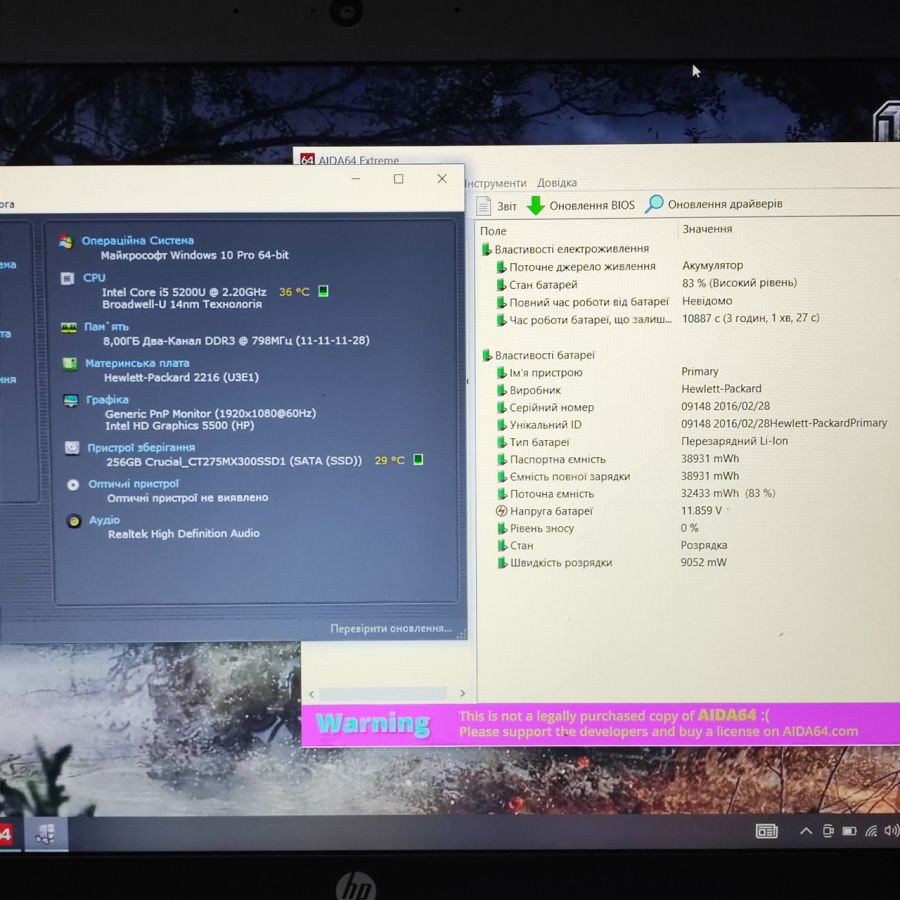
Task: Click the Поле column header
Action: point(493,231)
